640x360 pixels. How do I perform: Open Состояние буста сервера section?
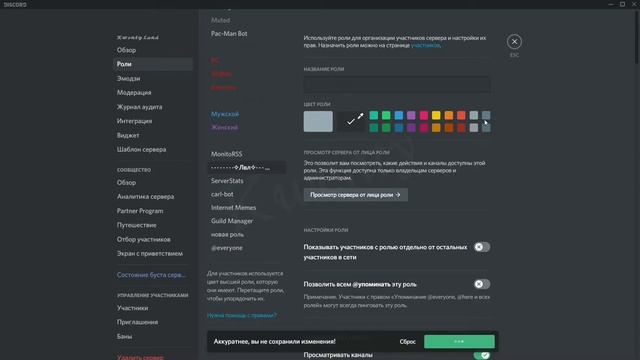coord(153,275)
